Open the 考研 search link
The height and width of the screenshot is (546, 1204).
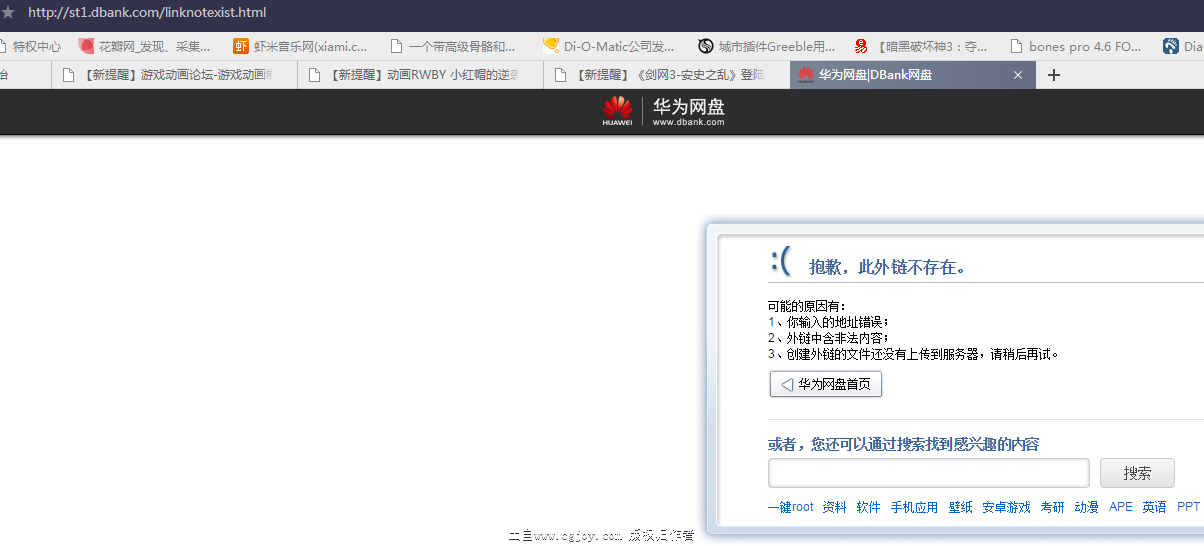[1053, 507]
